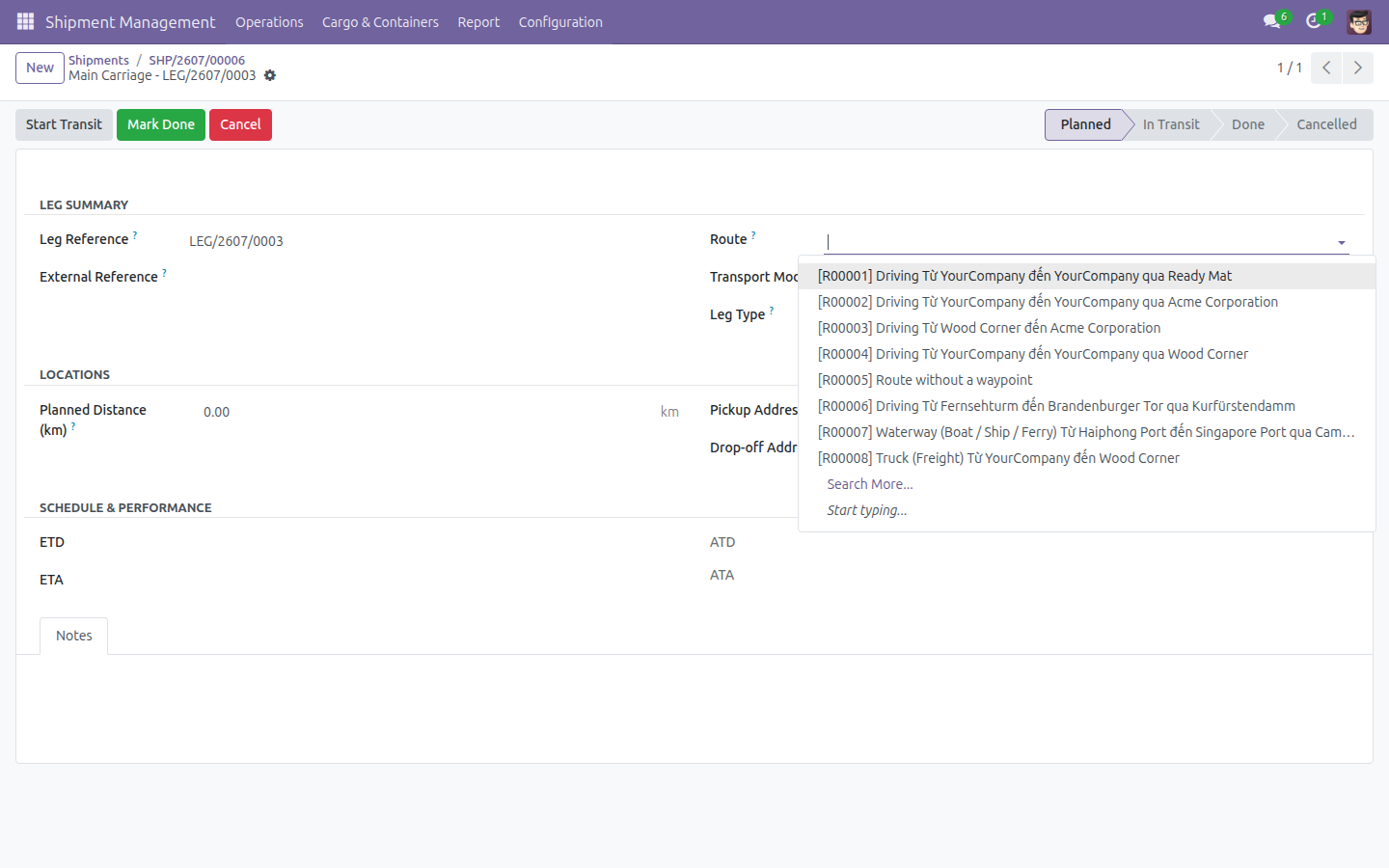Open Cargo & Containers menu

(x=380, y=21)
